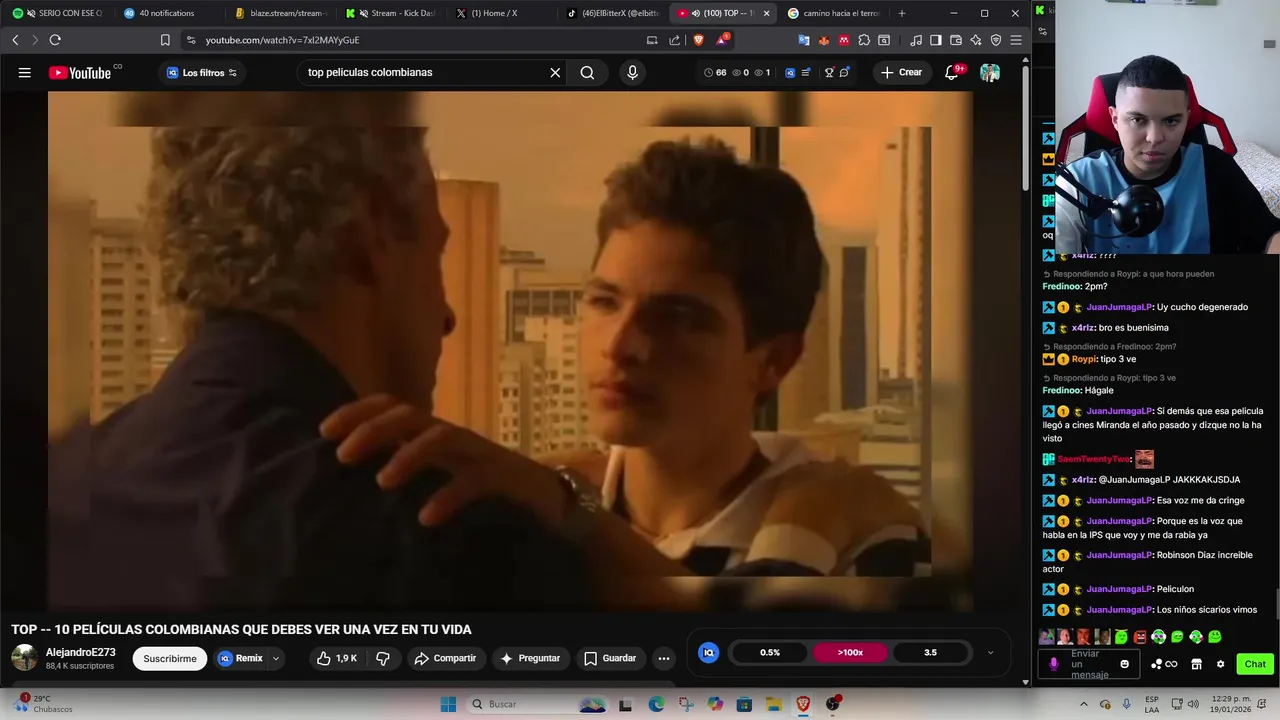Open the MetaMask fox extension

pos(824,40)
